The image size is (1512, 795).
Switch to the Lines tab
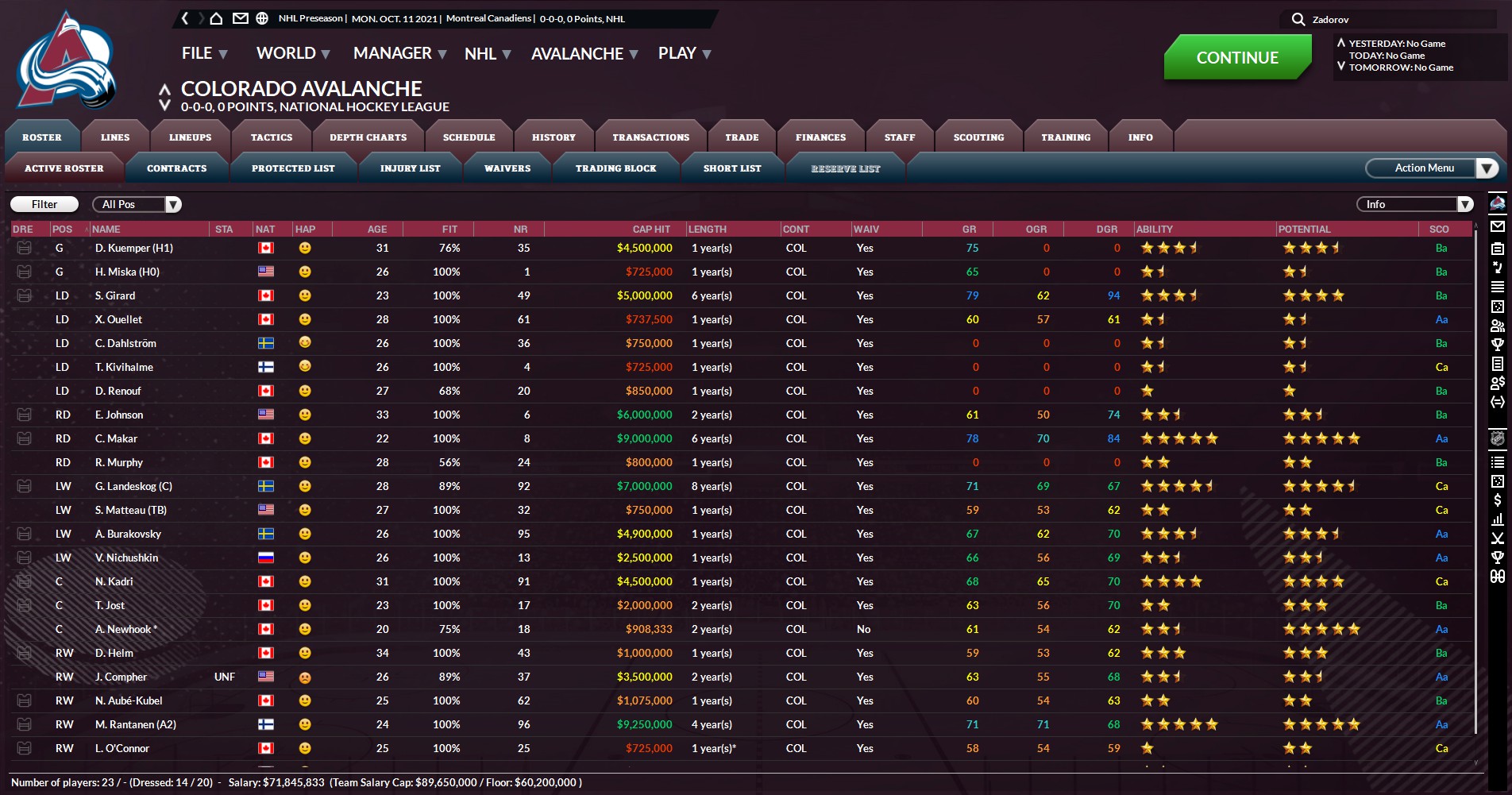[115, 137]
